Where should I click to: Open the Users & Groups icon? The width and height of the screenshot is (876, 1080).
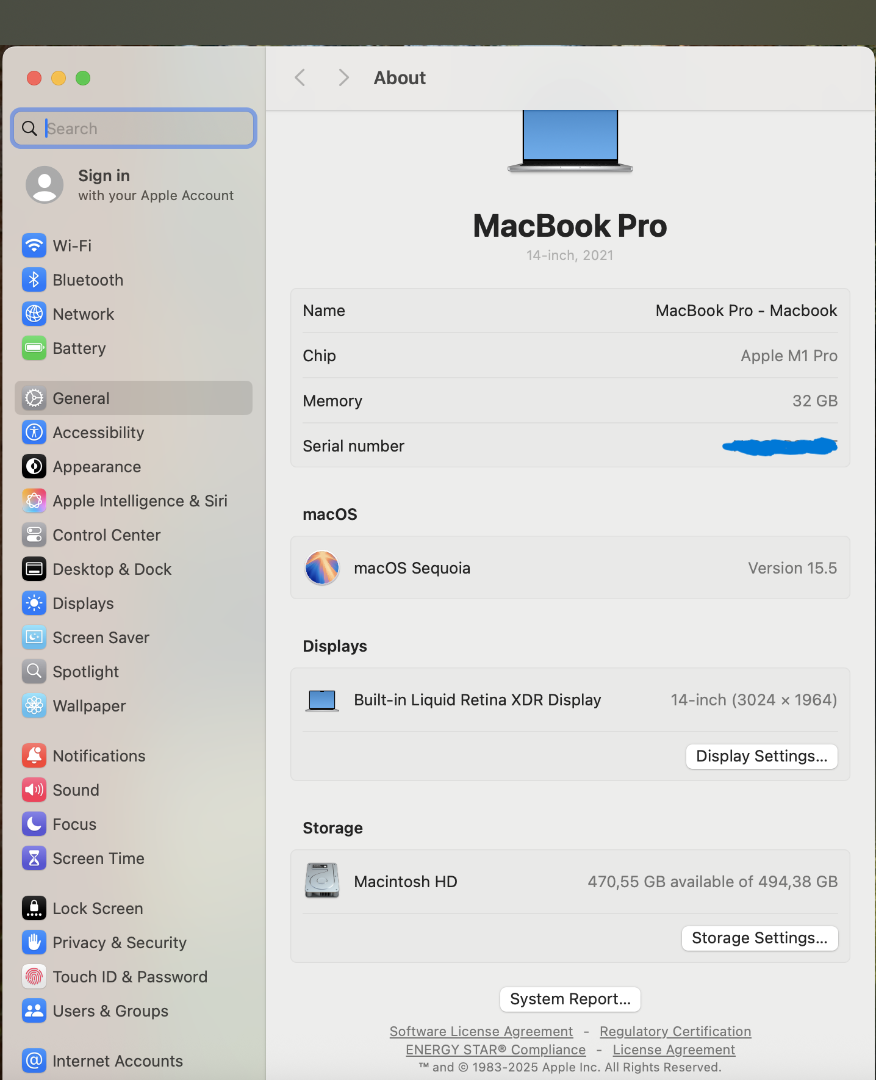point(34,1010)
